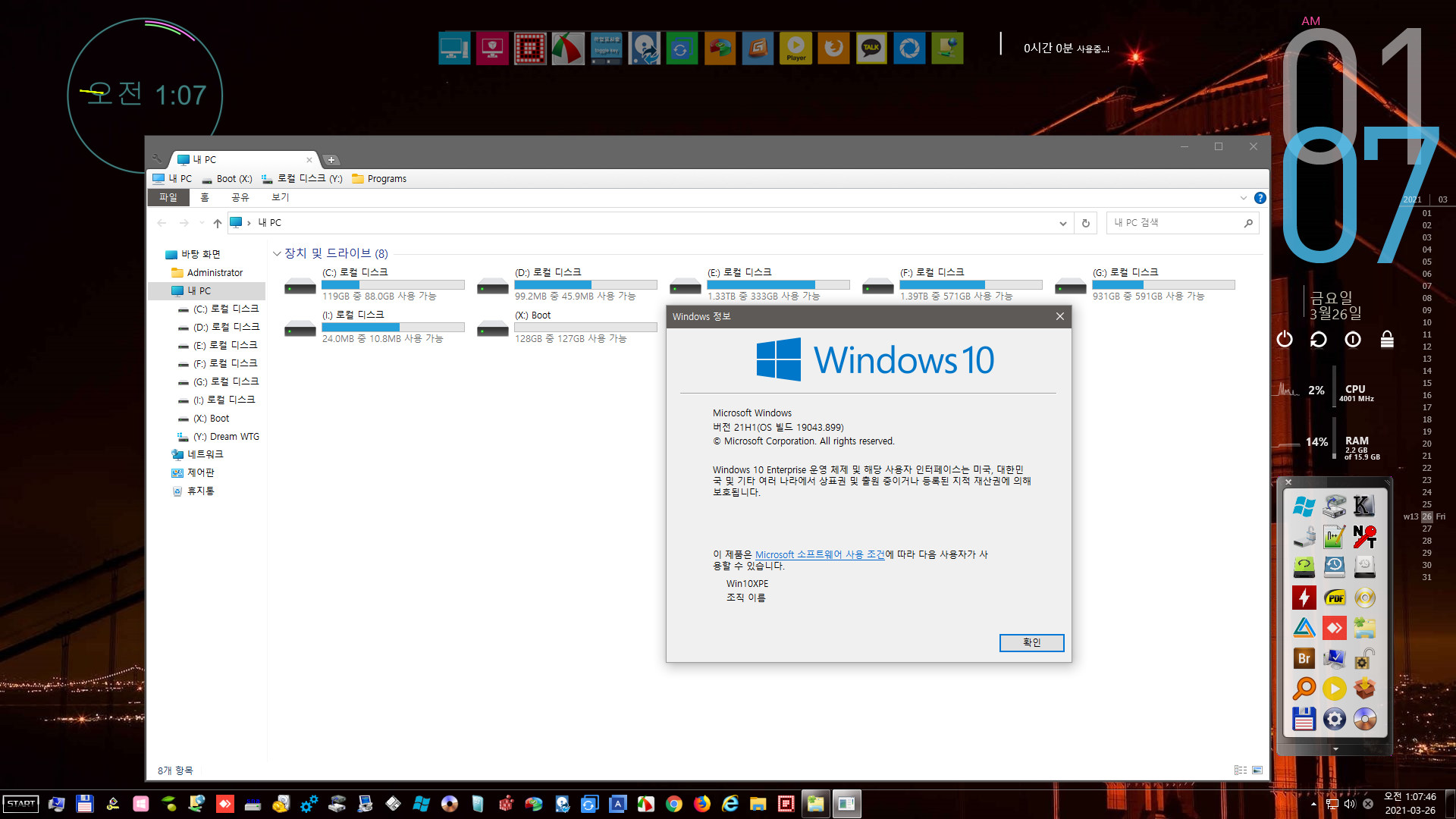Click 확인 in the Windows 정보 dialog
1456x819 pixels.
1031,642
